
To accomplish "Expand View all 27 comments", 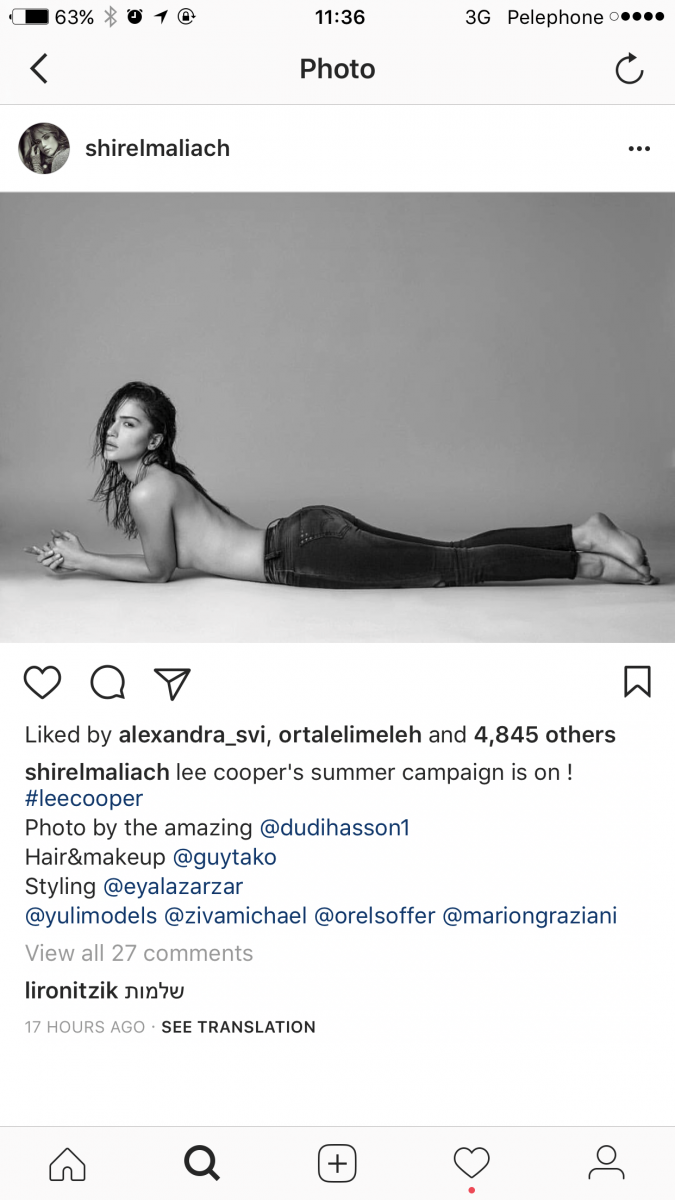I will coord(139,953).
